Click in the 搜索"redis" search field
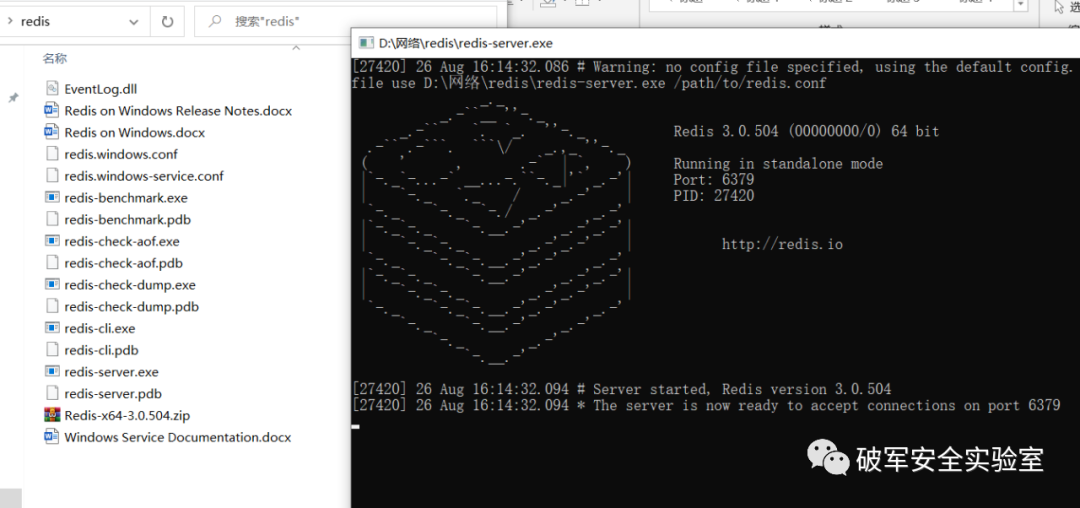 (x=345, y=21)
